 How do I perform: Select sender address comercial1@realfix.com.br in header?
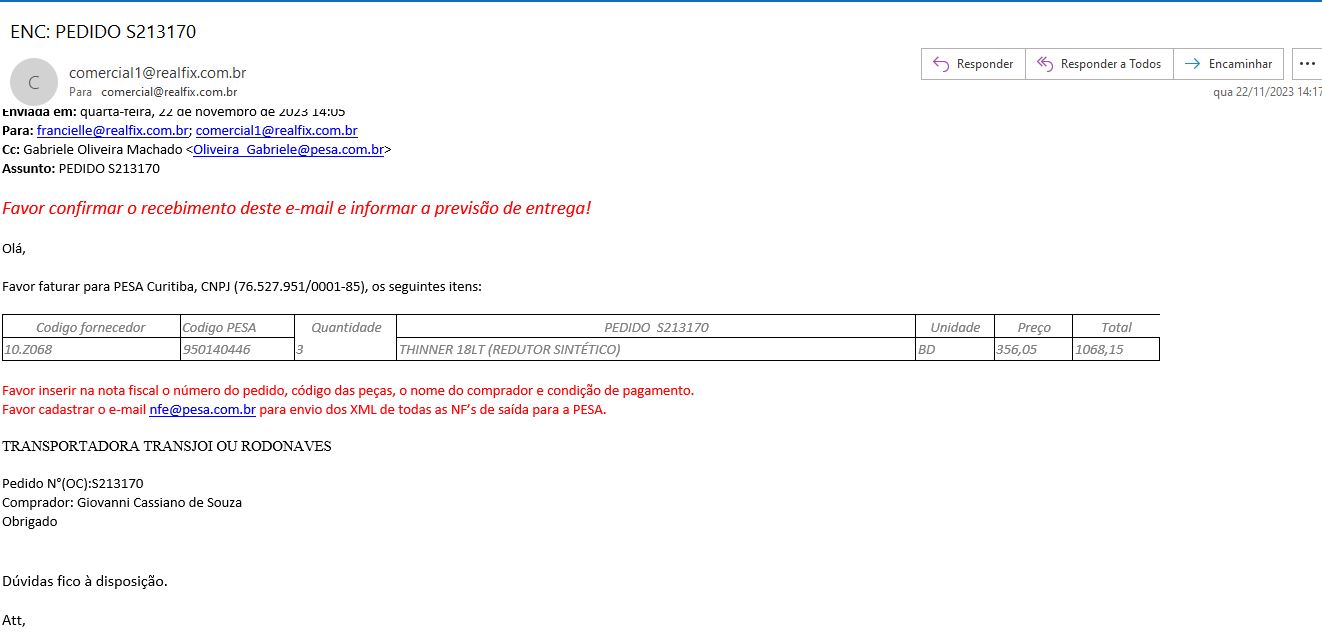pos(157,73)
